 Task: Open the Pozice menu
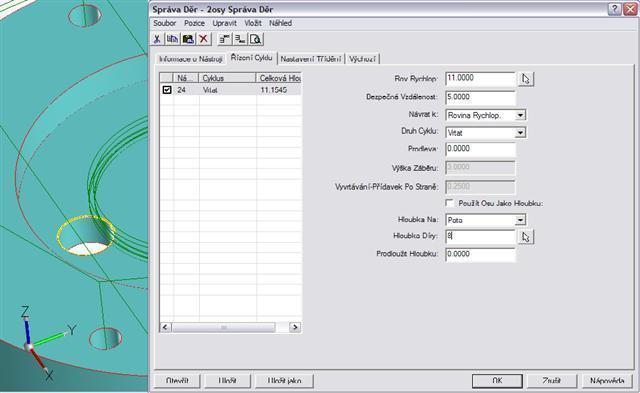pyautogui.click(x=194, y=23)
